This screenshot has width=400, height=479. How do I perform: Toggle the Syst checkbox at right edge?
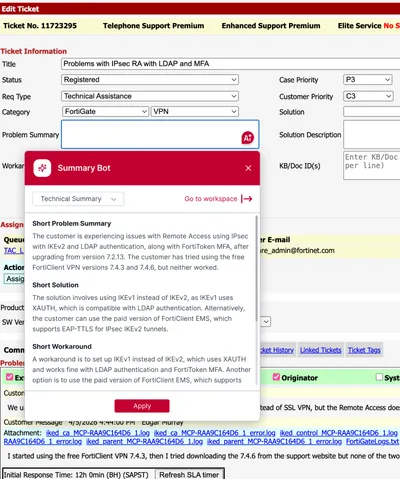point(379,377)
